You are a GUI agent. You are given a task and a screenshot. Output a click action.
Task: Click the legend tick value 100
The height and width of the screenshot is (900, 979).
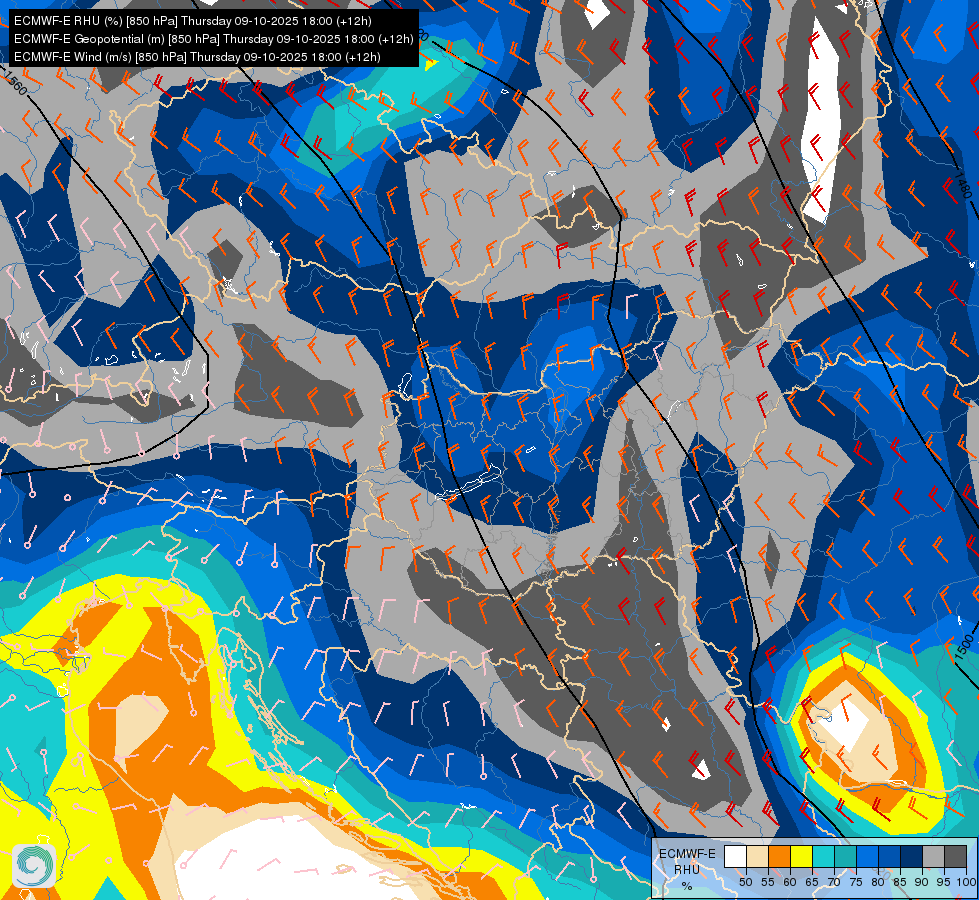[x=965, y=882]
